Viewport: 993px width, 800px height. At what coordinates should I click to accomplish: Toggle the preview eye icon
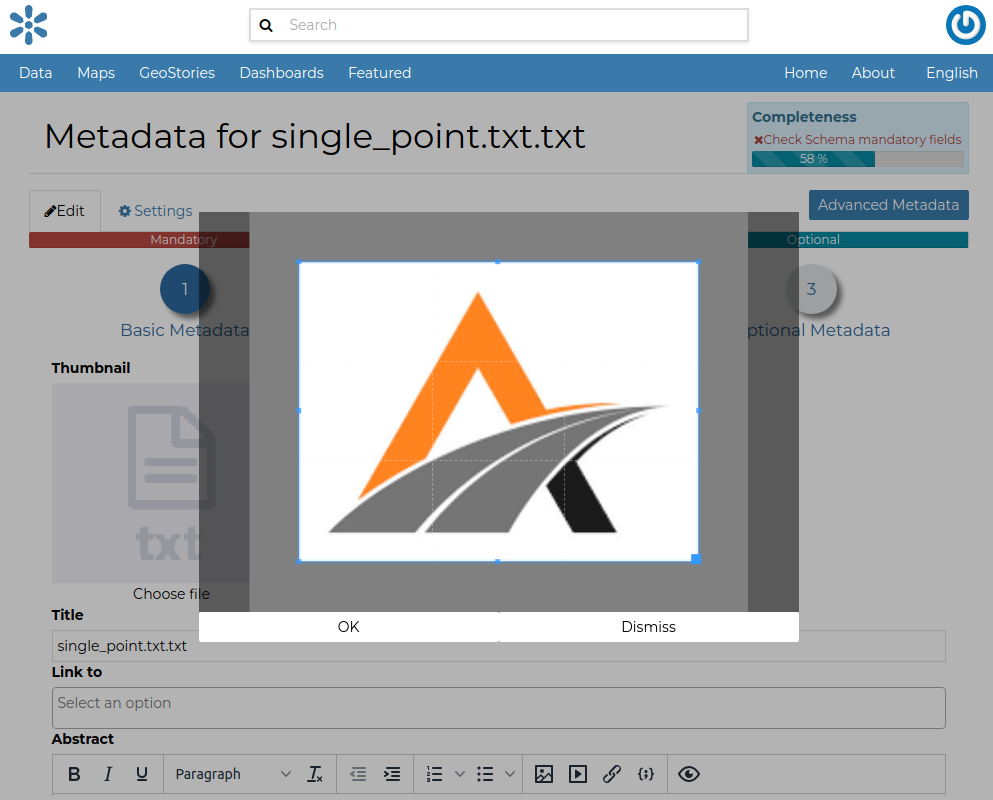pyautogui.click(x=689, y=774)
